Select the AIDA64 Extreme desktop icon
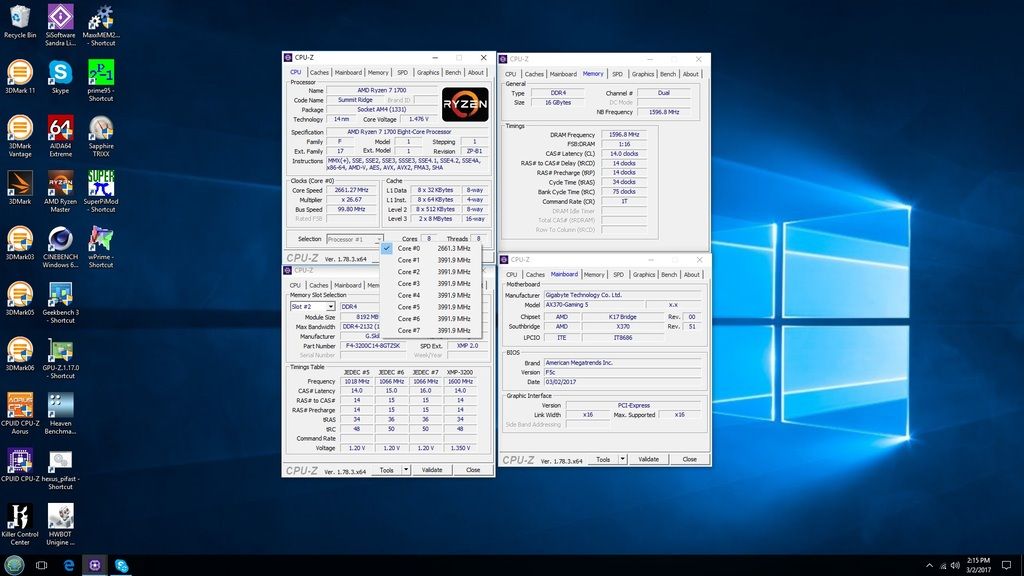Viewport: 1024px width, 576px height. pos(60,136)
